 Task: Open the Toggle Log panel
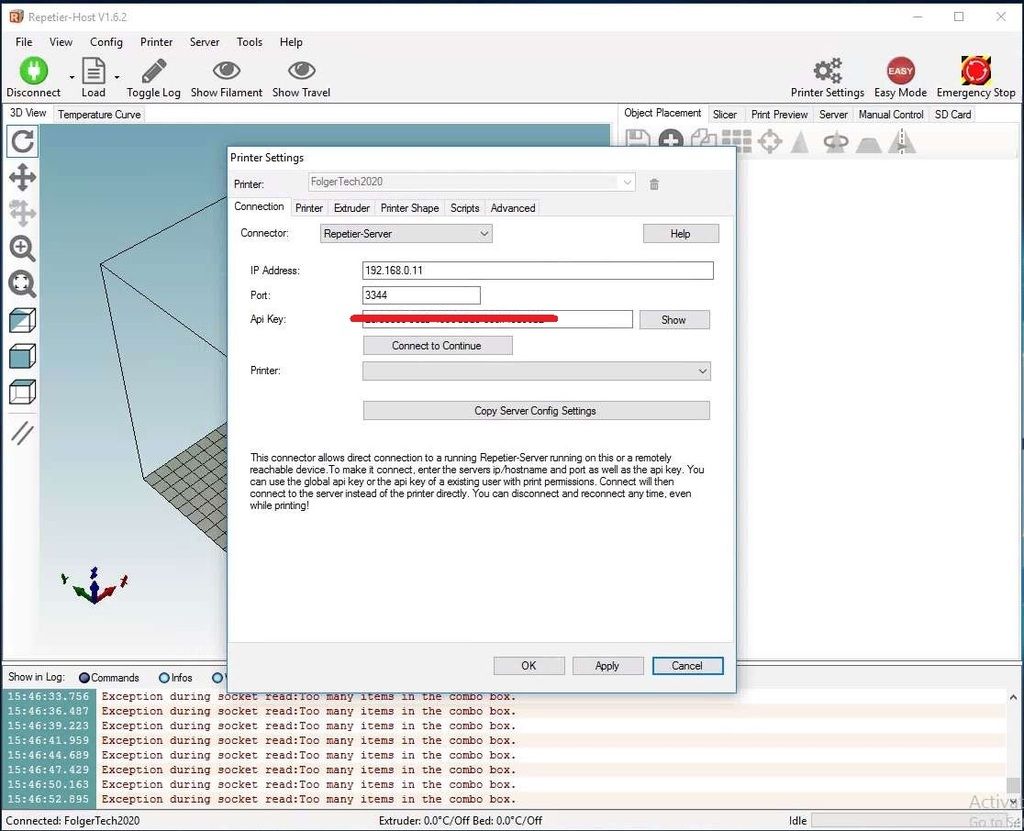pos(152,75)
